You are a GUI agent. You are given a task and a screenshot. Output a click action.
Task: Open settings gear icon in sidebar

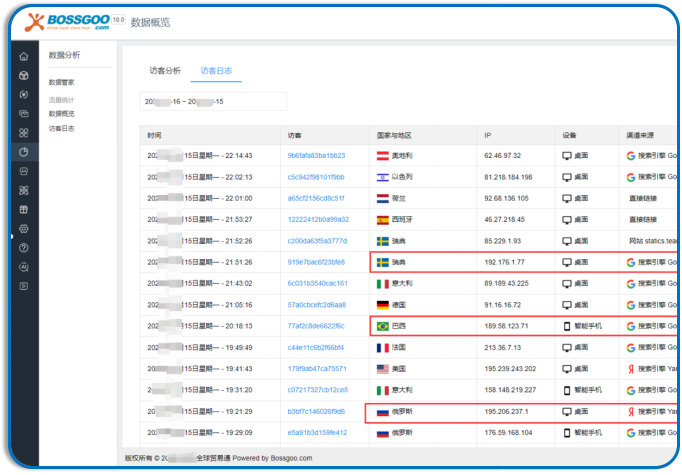[24, 228]
